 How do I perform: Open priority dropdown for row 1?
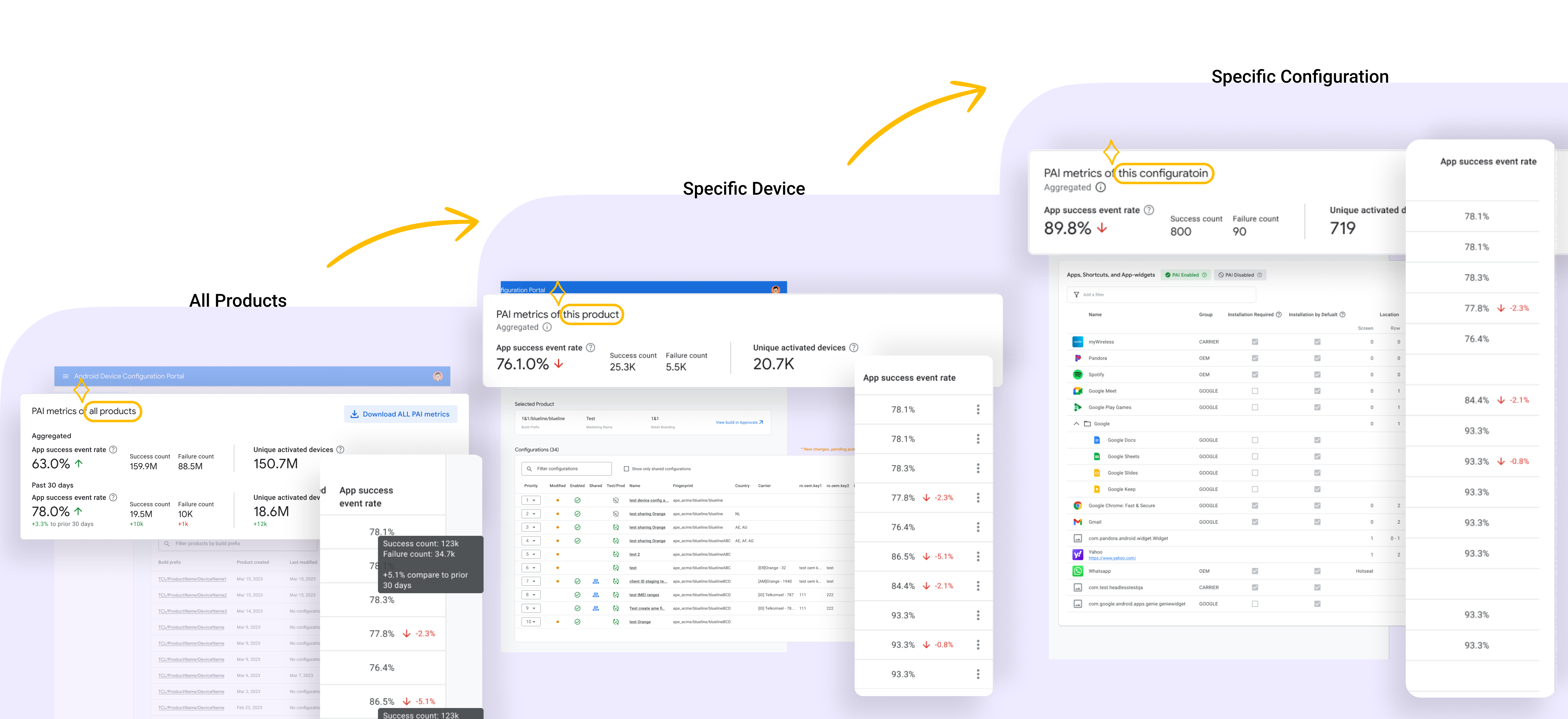click(x=531, y=500)
